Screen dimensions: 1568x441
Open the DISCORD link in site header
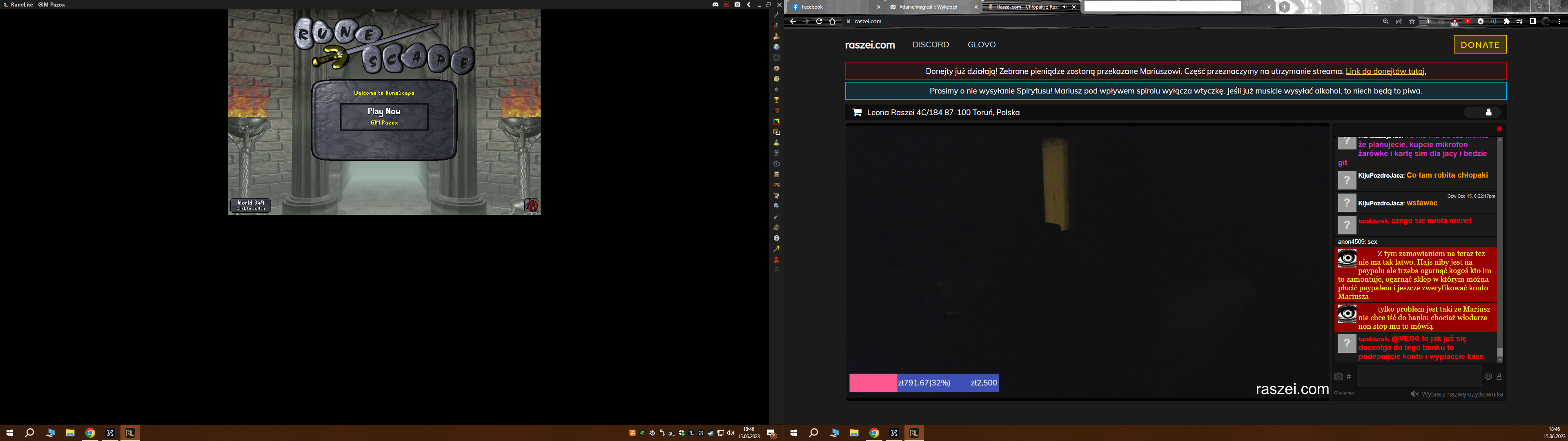(930, 45)
